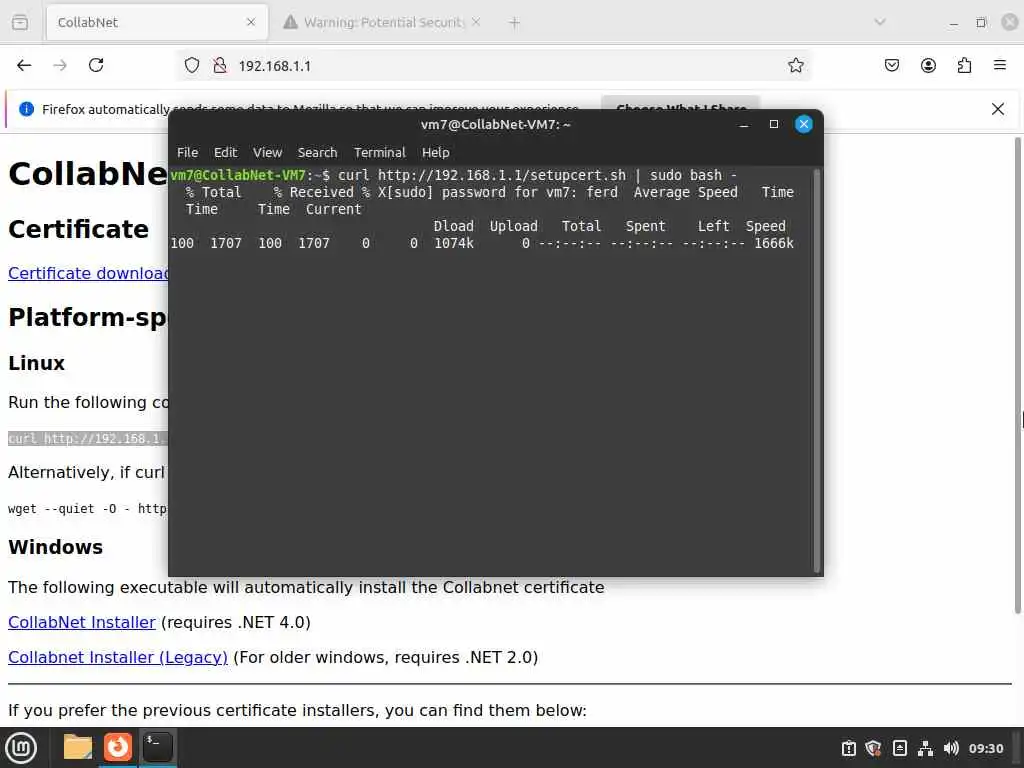Open the volume speaker tray icon
Image resolution: width=1024 pixels, height=768 pixels.
(951, 748)
